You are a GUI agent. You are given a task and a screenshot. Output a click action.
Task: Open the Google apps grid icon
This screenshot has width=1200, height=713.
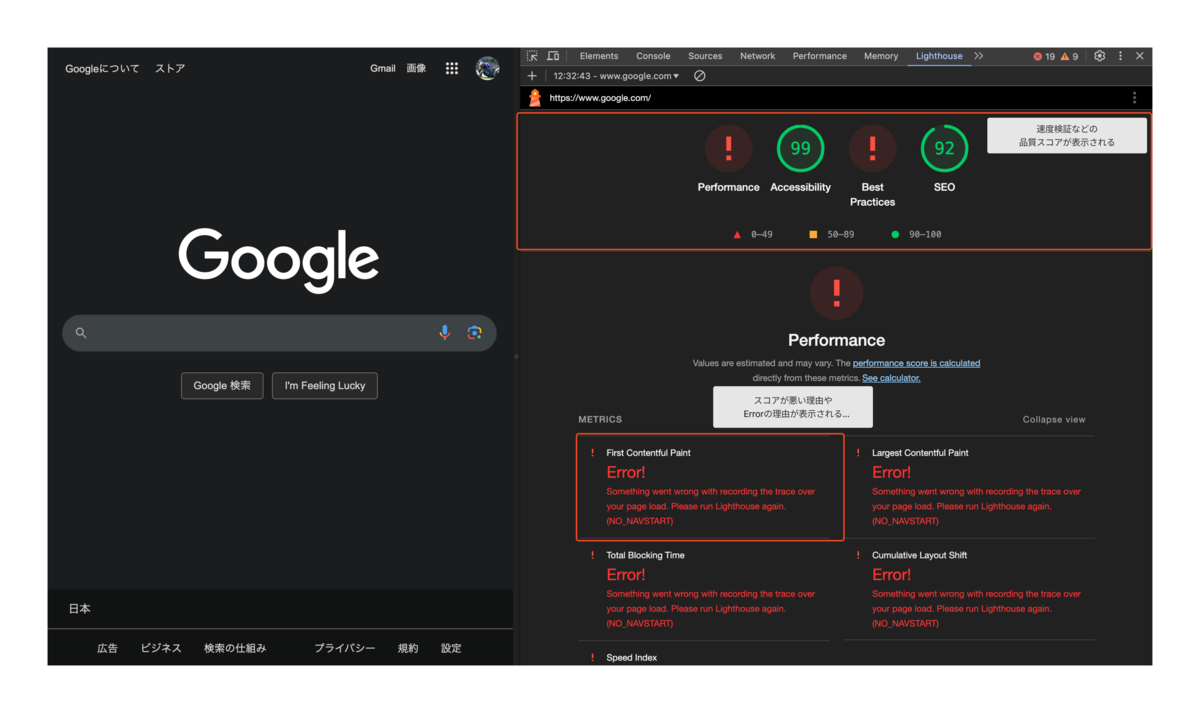click(452, 68)
